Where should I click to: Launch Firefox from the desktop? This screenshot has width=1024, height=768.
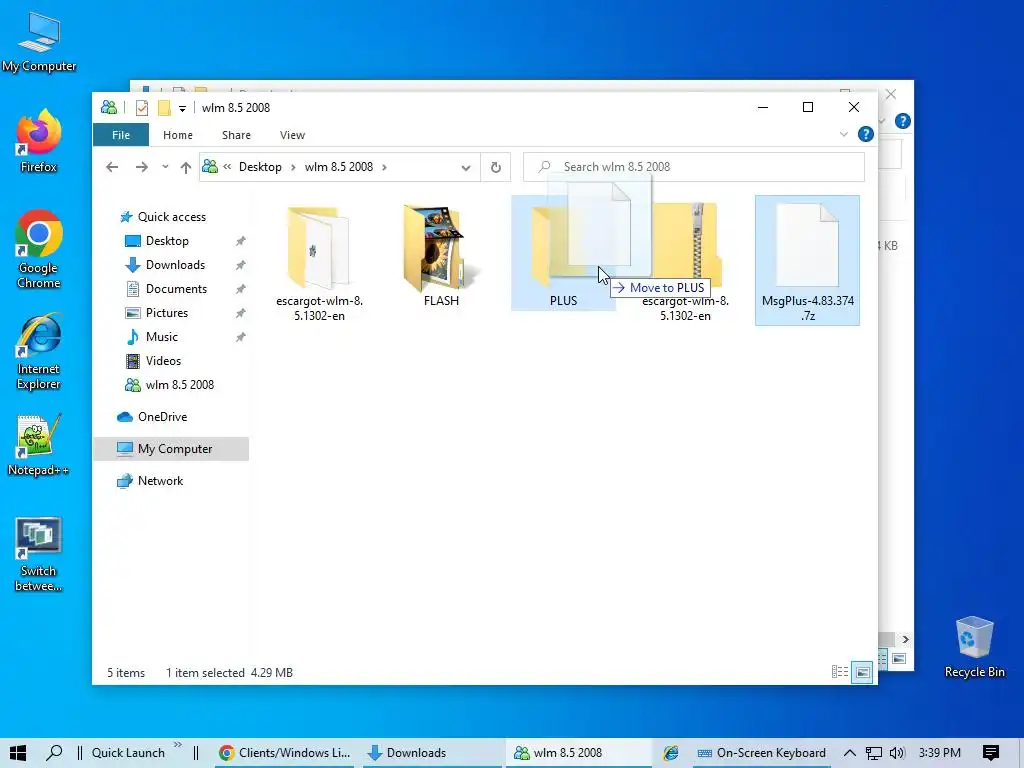[39, 141]
